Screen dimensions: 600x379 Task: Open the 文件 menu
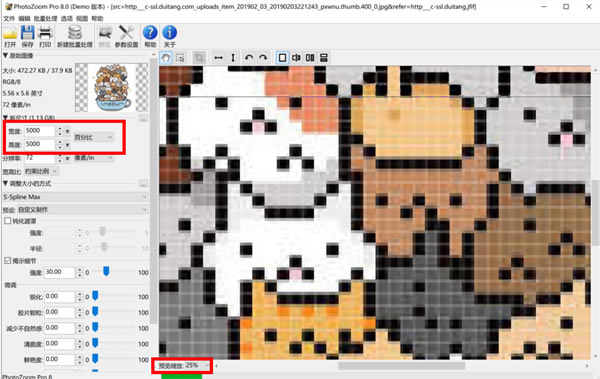coord(9,18)
